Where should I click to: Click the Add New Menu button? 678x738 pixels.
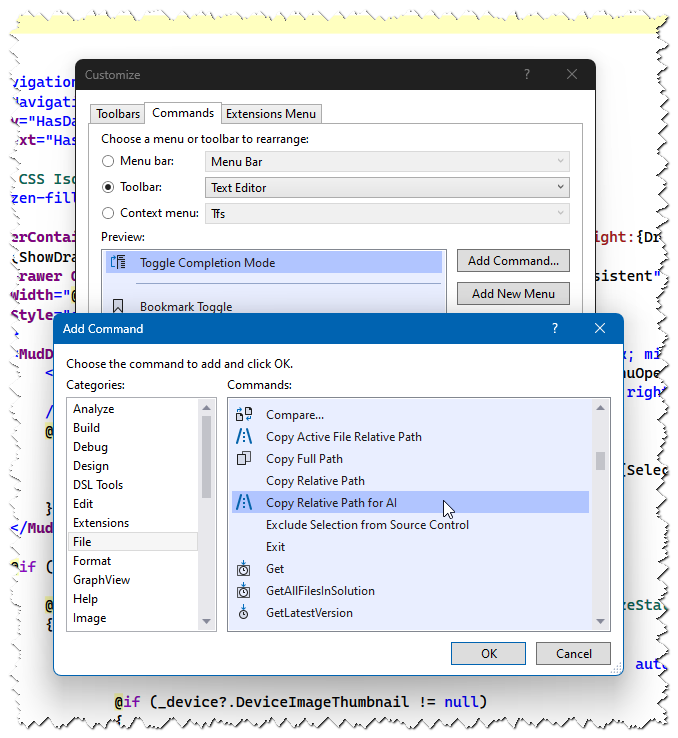512,294
